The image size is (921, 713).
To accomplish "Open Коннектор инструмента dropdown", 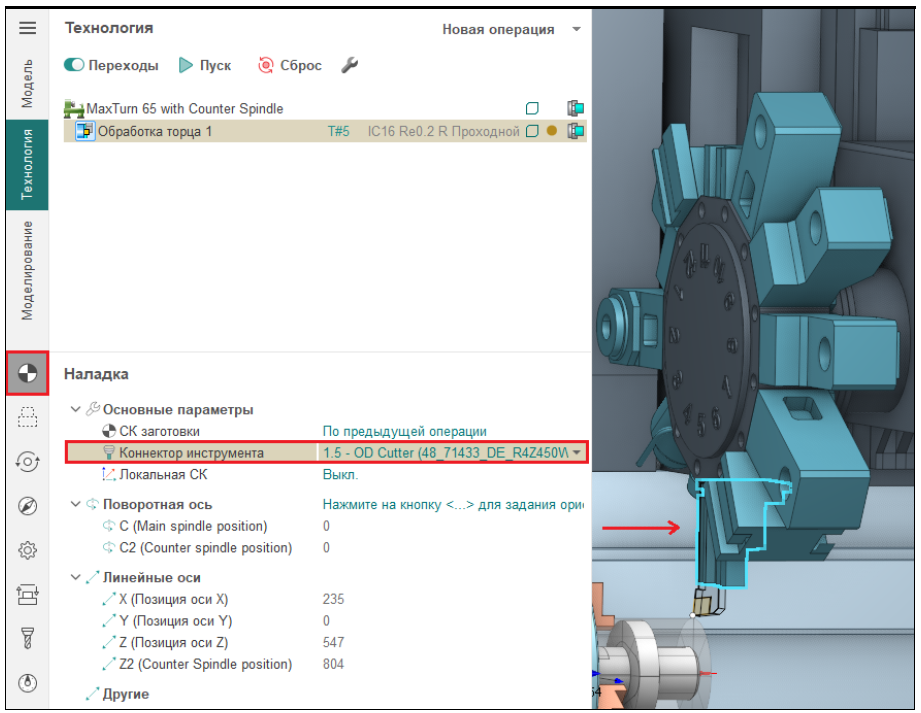I will pyautogui.click(x=576, y=453).
